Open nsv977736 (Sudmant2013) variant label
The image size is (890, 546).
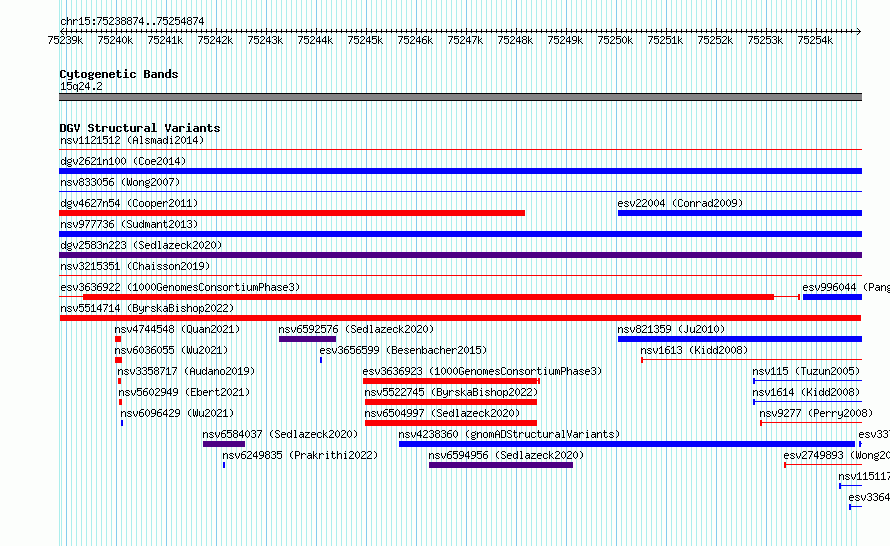pyautogui.click(x=129, y=224)
